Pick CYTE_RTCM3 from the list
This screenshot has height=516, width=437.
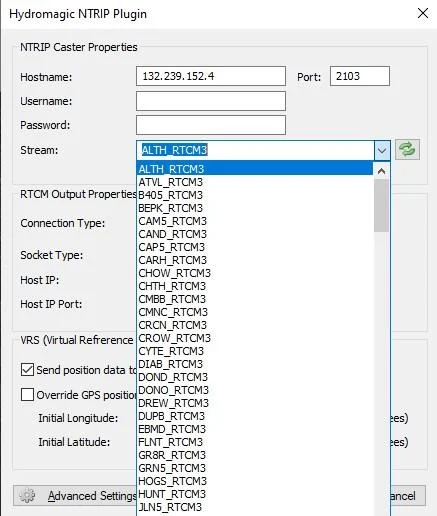(x=255, y=351)
